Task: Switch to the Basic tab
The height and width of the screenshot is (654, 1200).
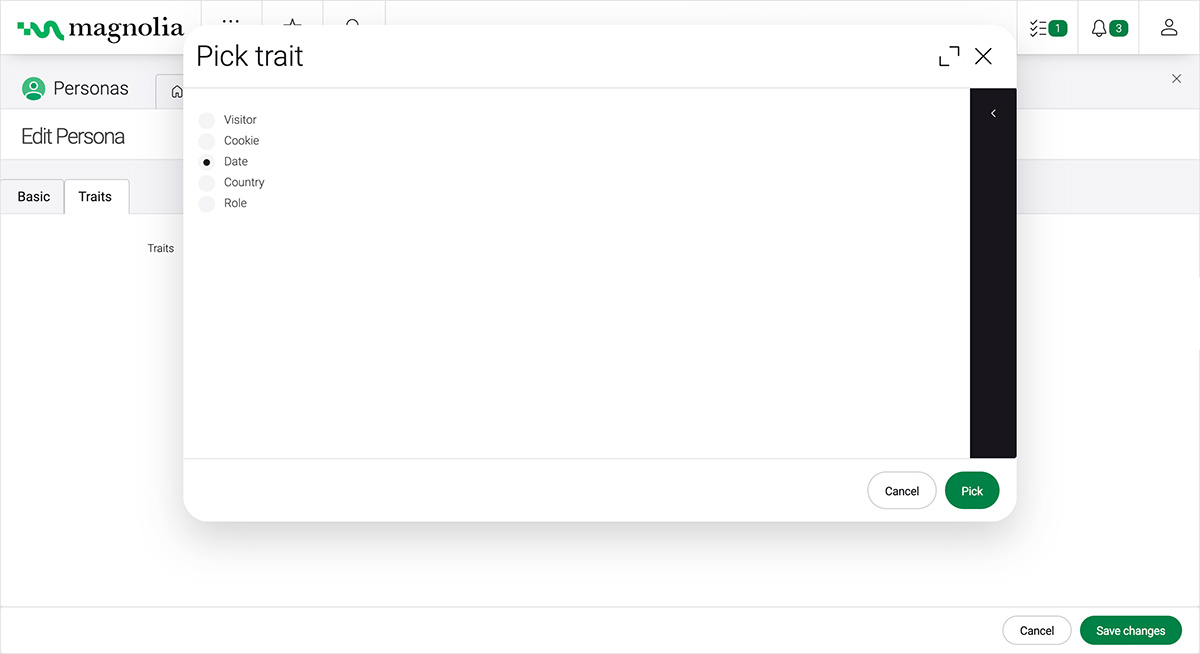Action: coord(33,197)
